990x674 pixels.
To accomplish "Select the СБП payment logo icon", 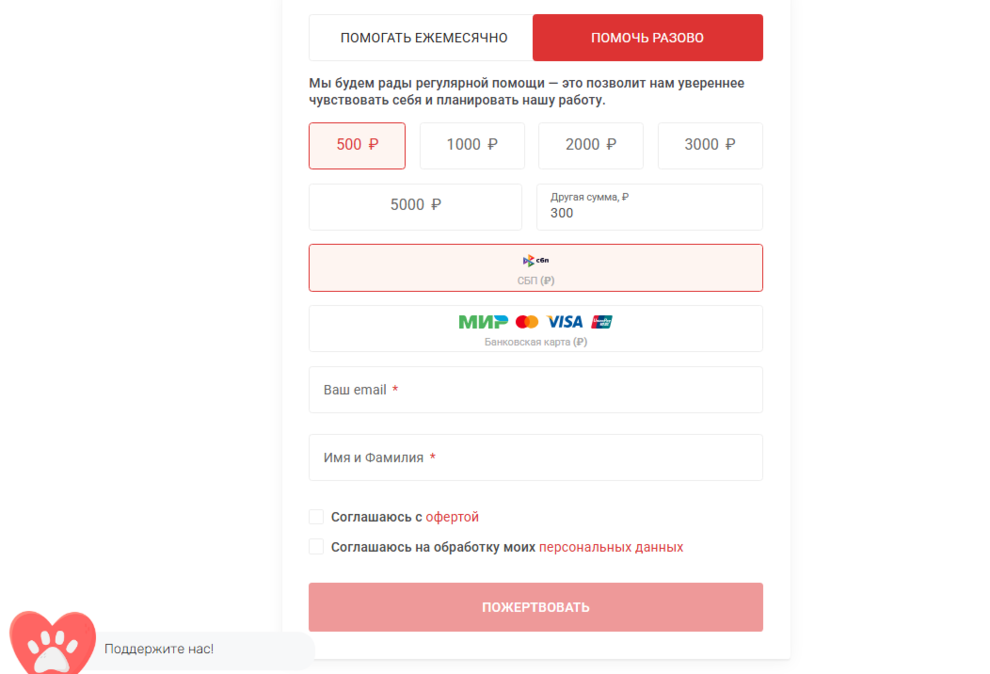I will pyautogui.click(x=535, y=260).
